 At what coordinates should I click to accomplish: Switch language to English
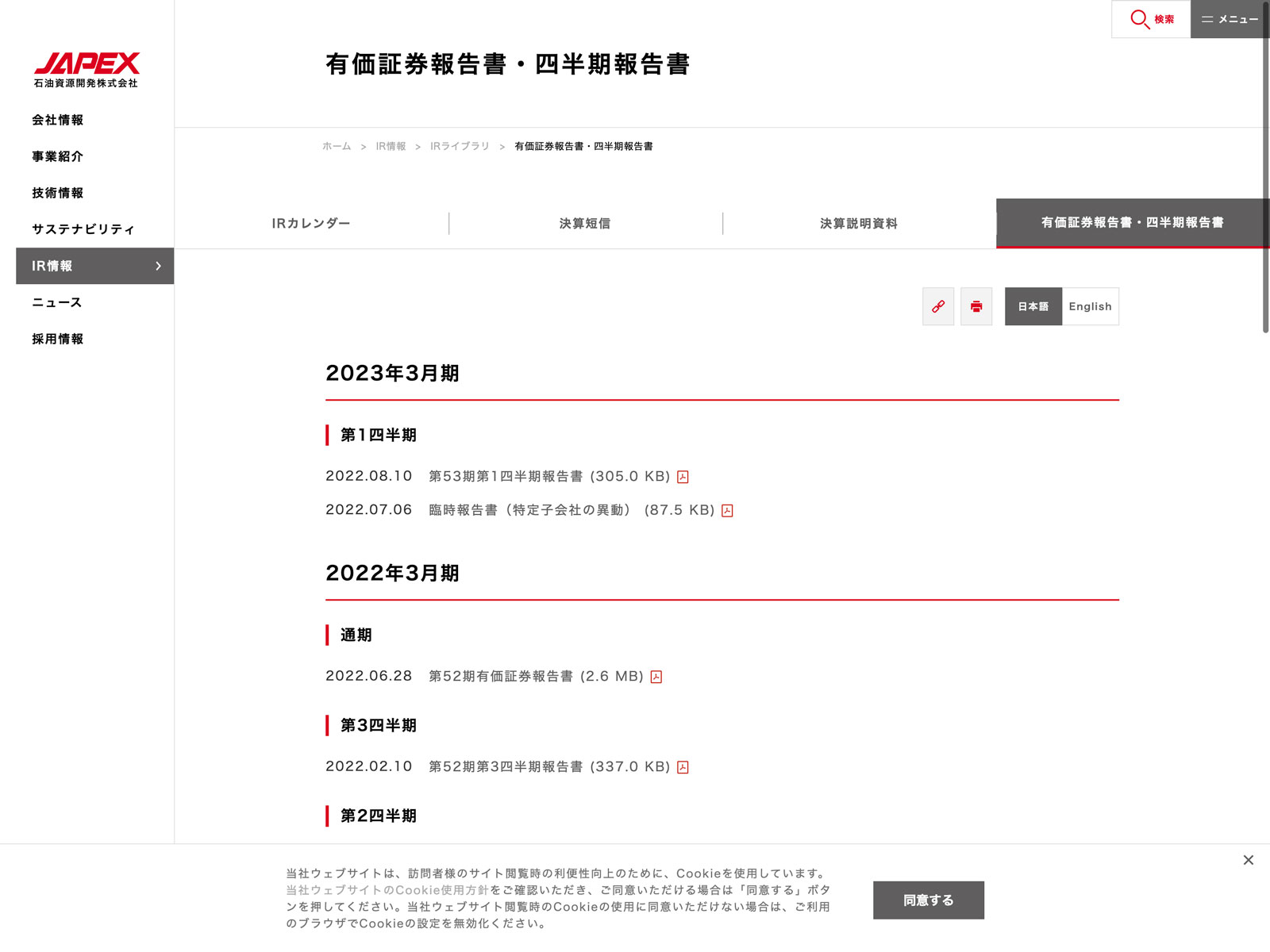tap(1090, 306)
